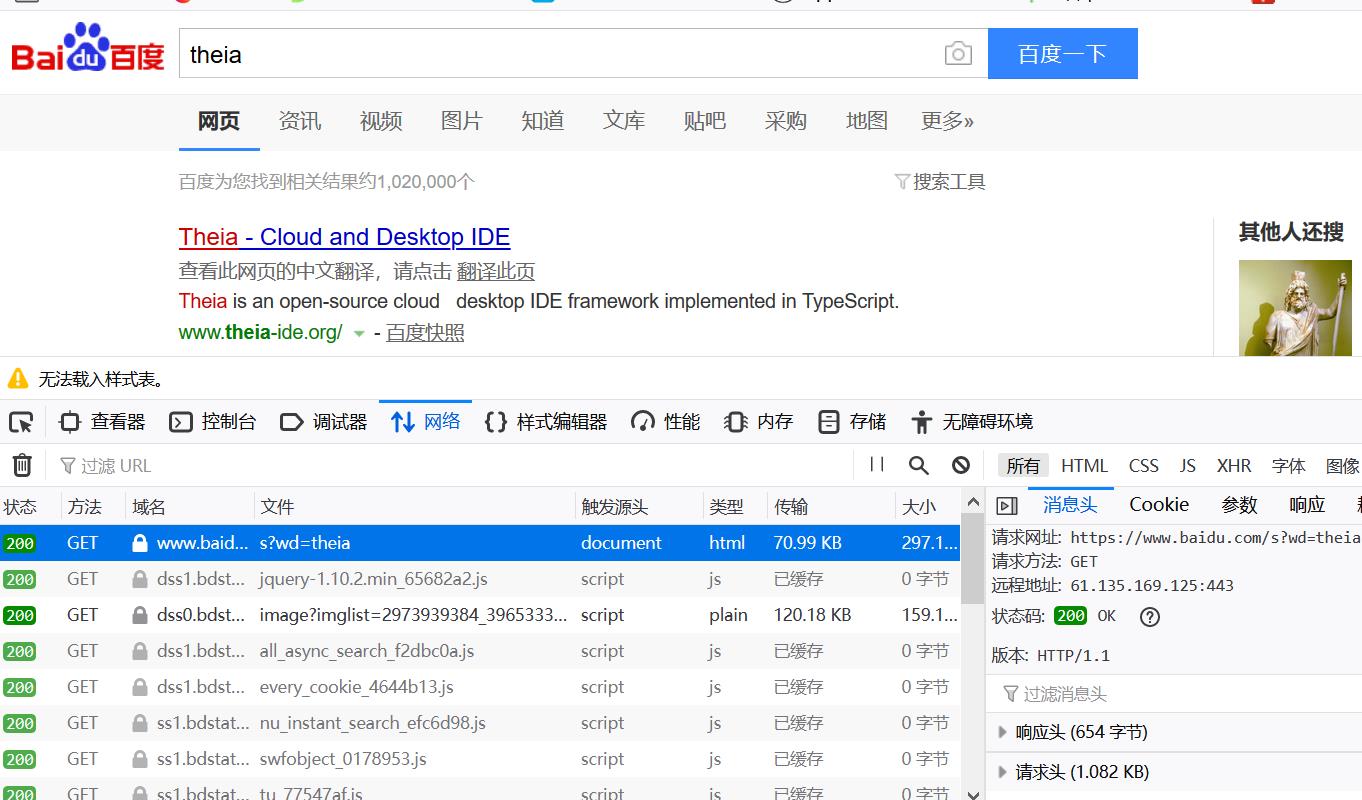This screenshot has width=1362, height=800.
Task: Click the Baidu logo
Action: (88, 50)
